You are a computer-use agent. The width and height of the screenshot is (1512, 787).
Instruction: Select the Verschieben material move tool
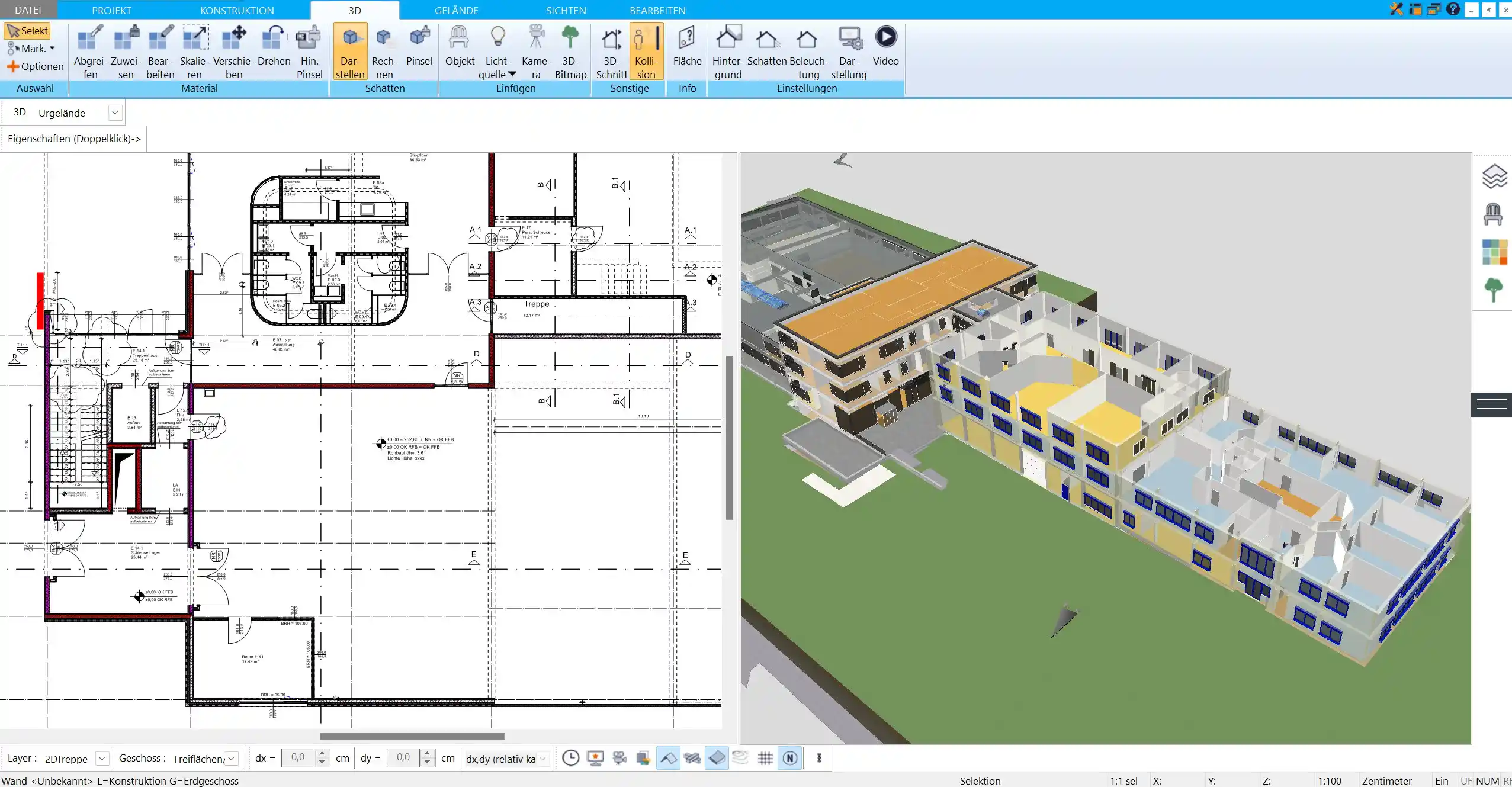point(234,52)
